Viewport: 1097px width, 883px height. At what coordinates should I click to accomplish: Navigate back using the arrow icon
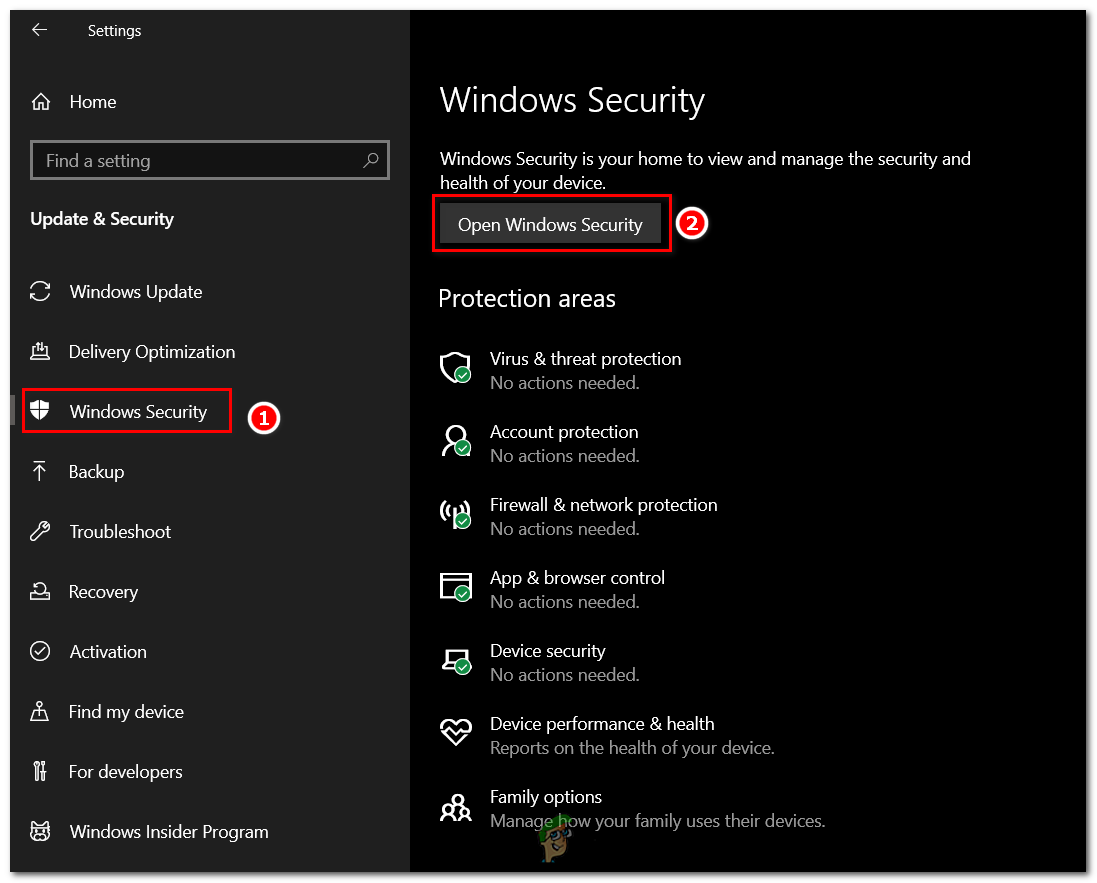point(38,30)
